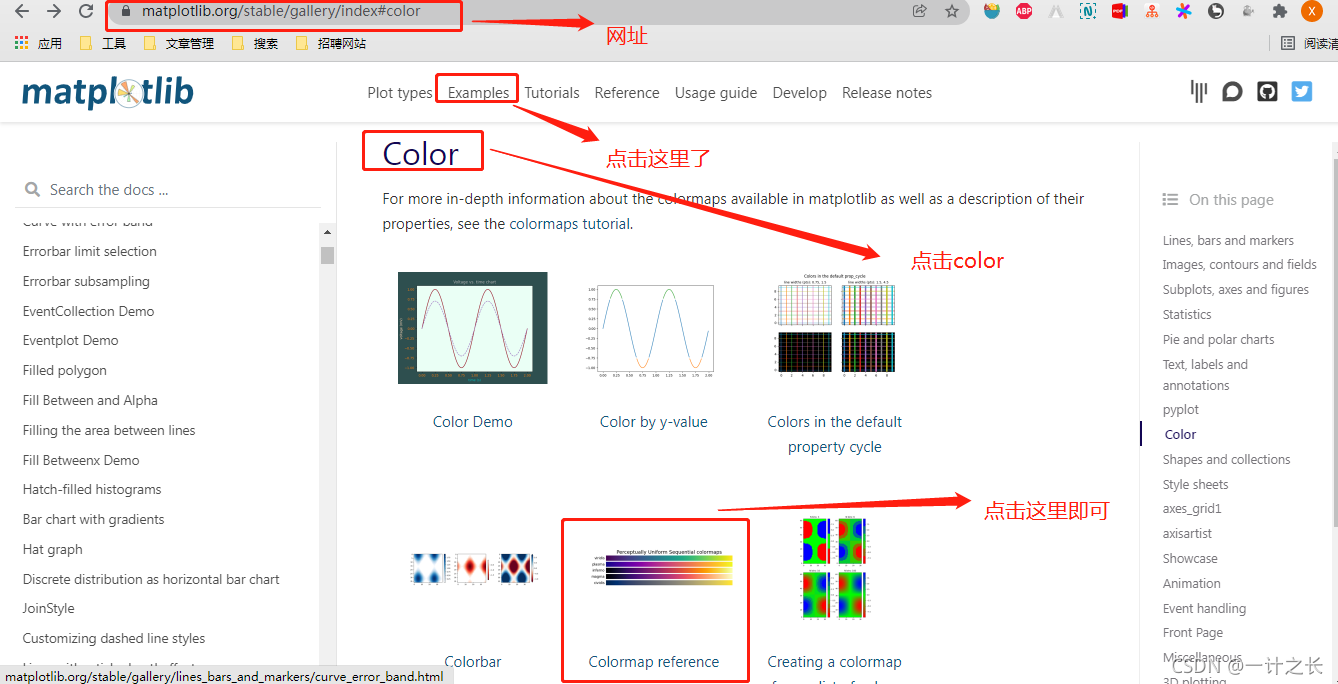Viewport: 1338px width, 684px height.
Task: Open the Twitter icon in the header
Action: point(1301,92)
